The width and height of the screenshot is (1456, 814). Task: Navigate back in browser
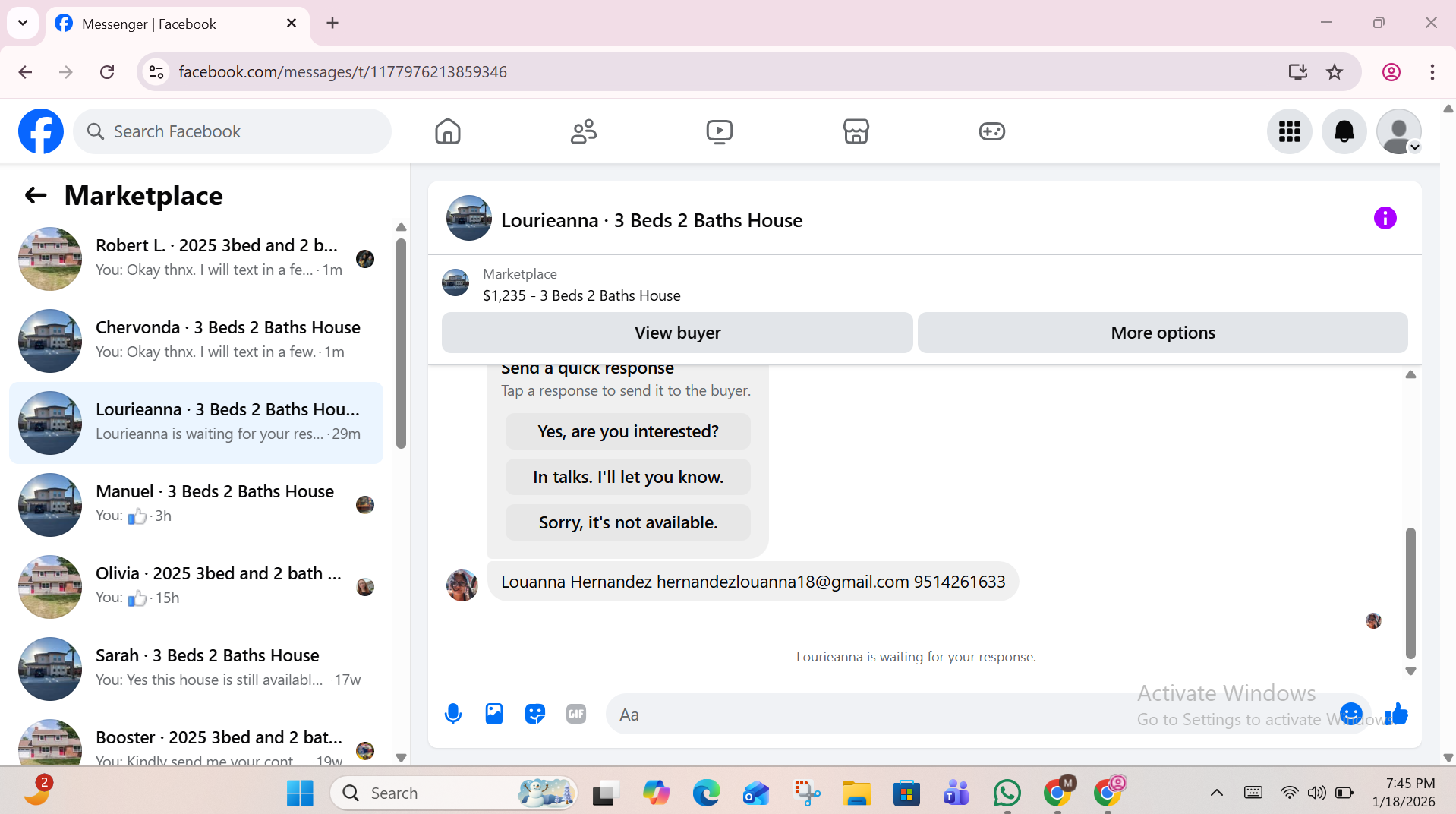(x=25, y=72)
